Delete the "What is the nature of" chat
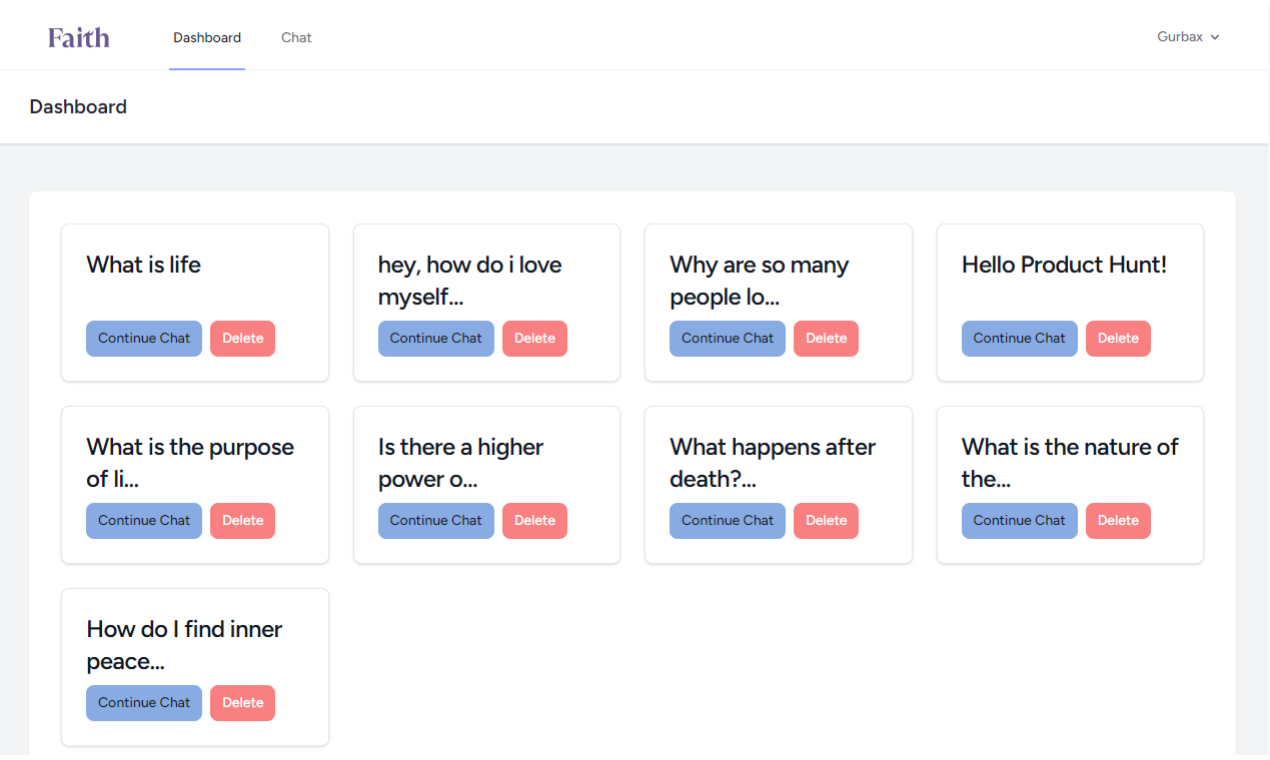 tap(1118, 520)
